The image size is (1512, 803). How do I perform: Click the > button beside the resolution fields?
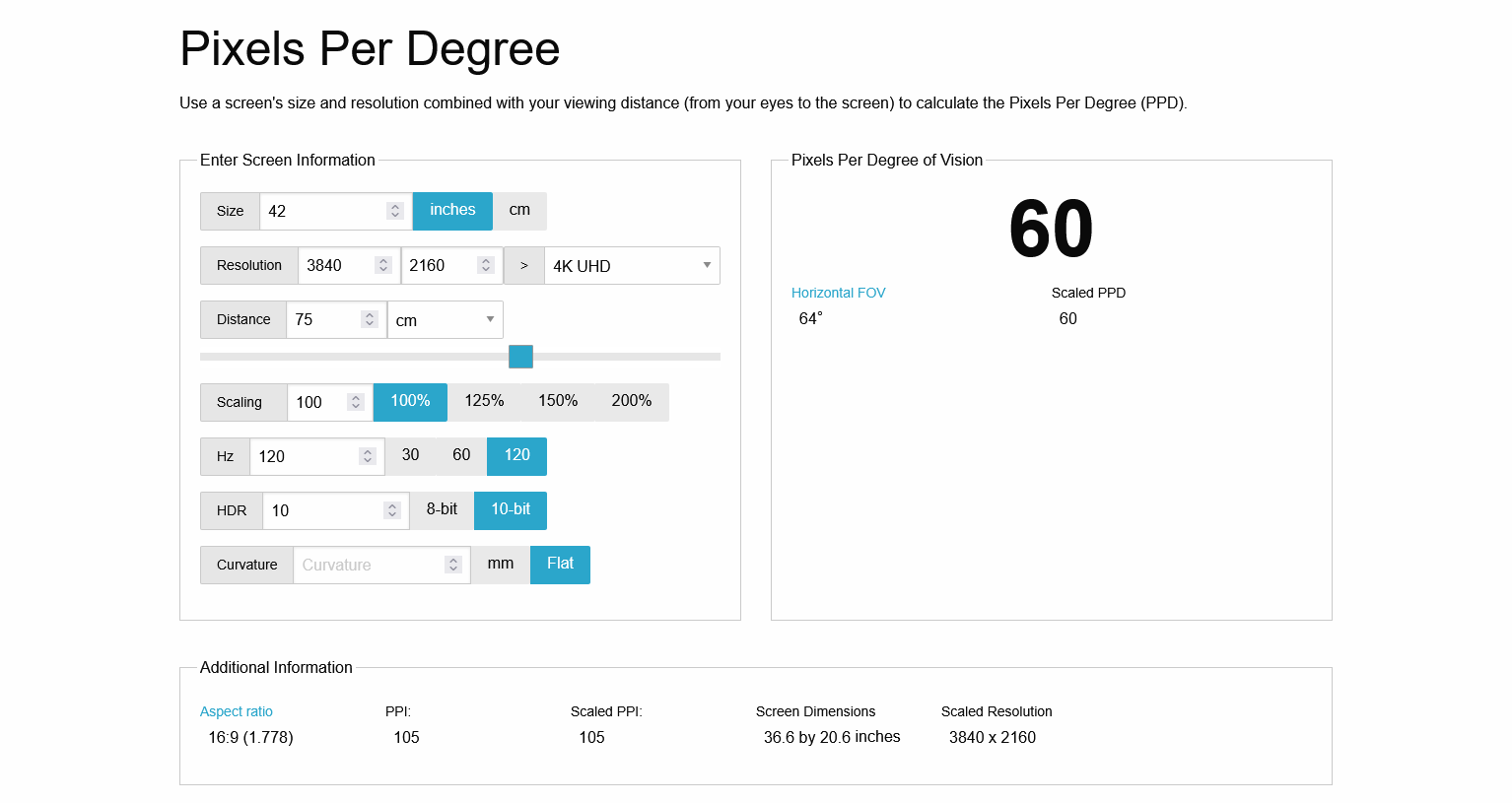click(524, 265)
